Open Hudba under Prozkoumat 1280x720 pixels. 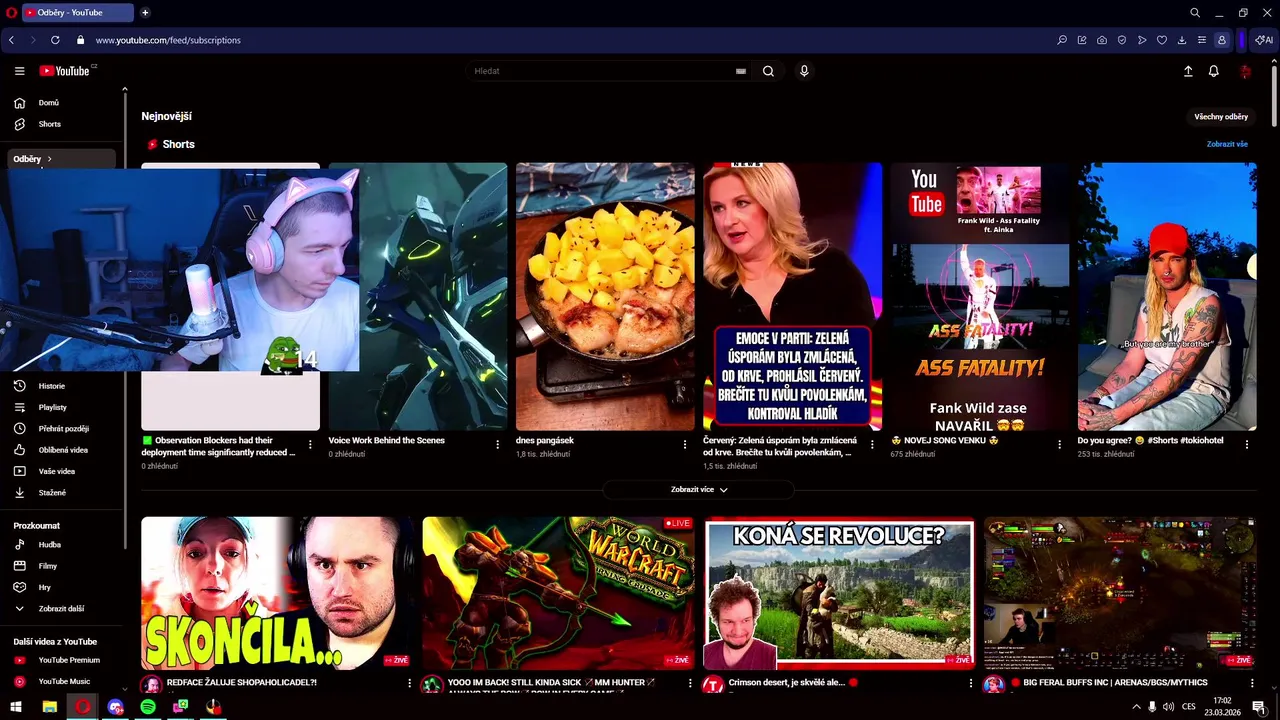(62, 545)
